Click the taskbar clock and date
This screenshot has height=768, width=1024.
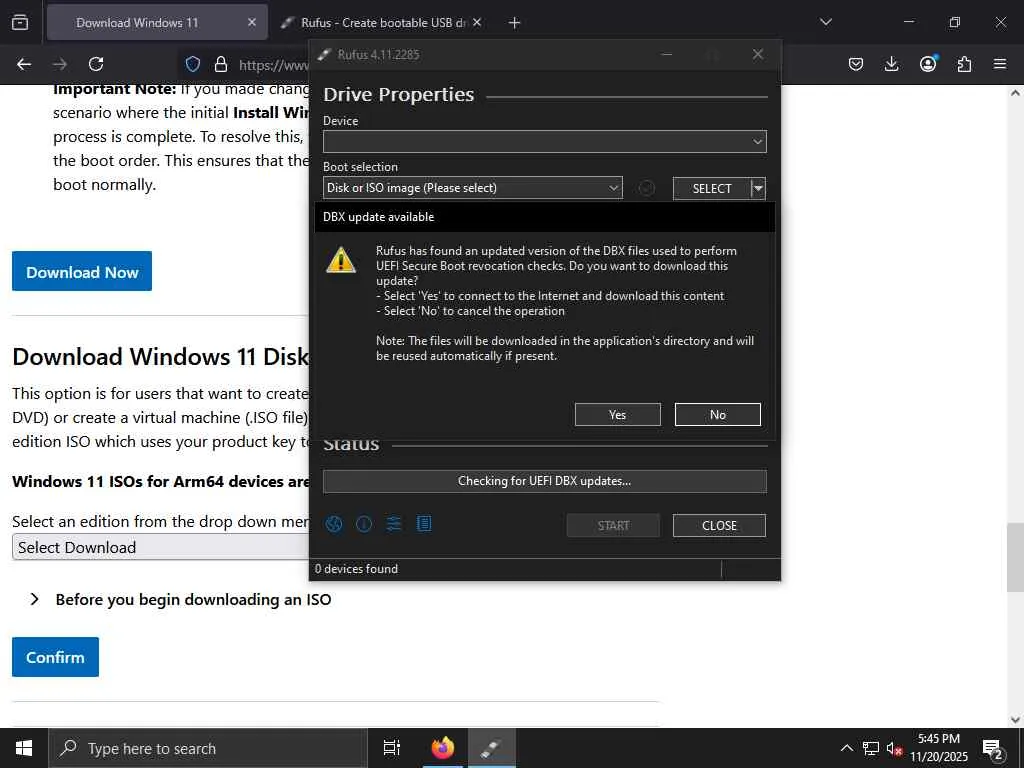click(939, 748)
